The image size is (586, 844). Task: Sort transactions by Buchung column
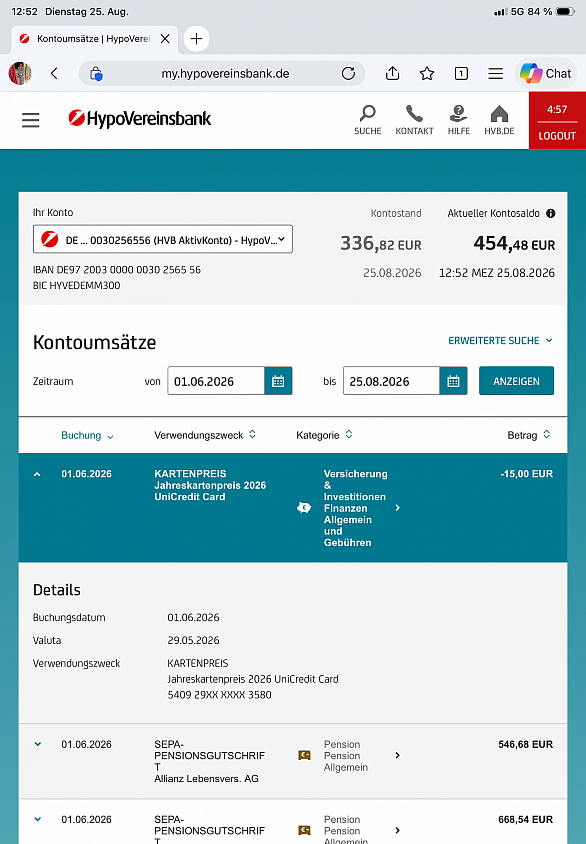coord(87,435)
